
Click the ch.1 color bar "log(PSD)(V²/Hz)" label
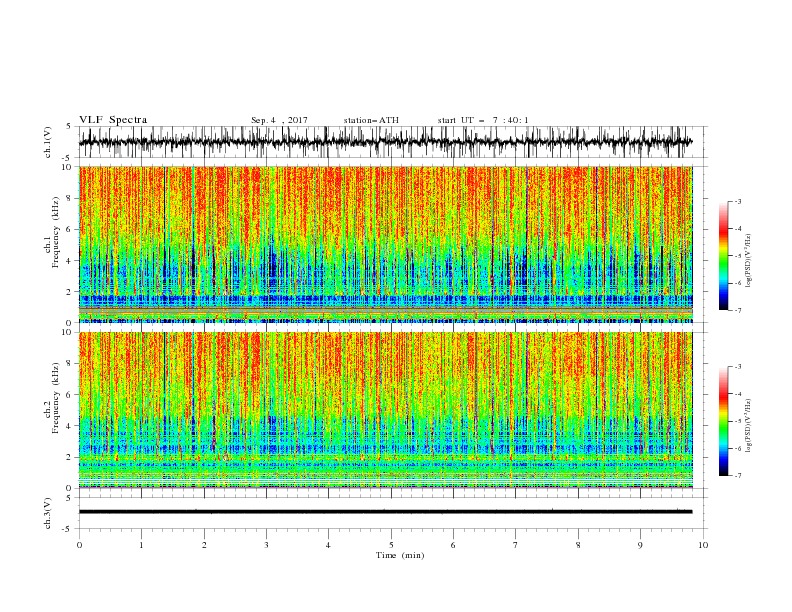[x=749, y=261]
